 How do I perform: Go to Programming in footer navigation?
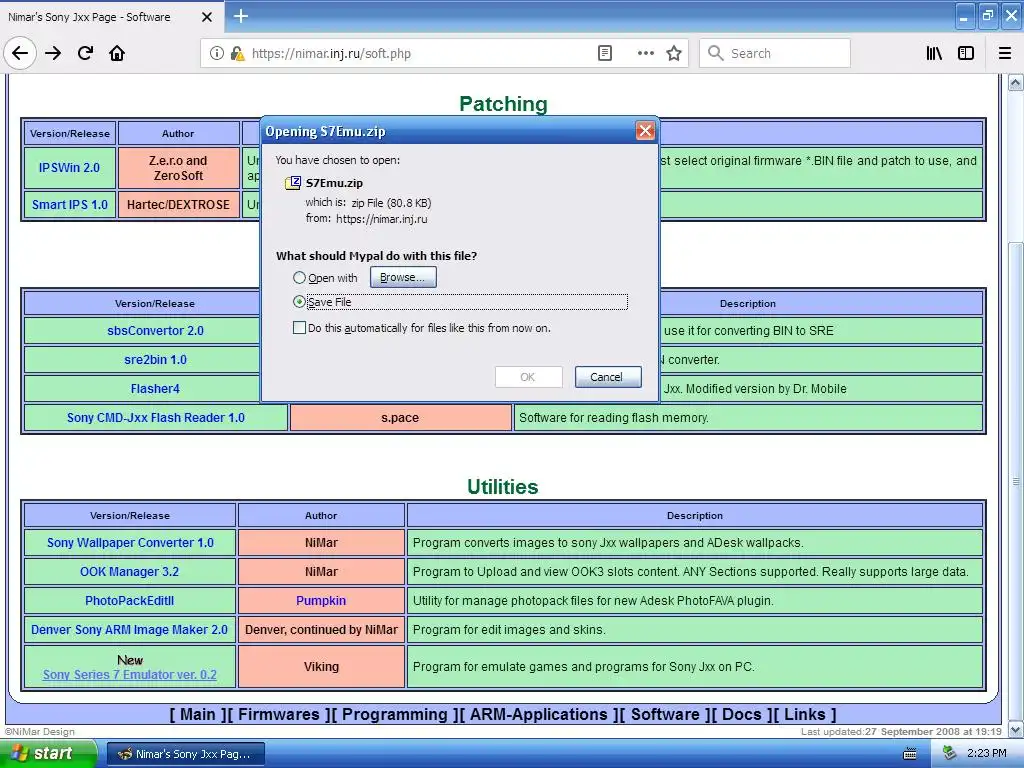(x=394, y=714)
